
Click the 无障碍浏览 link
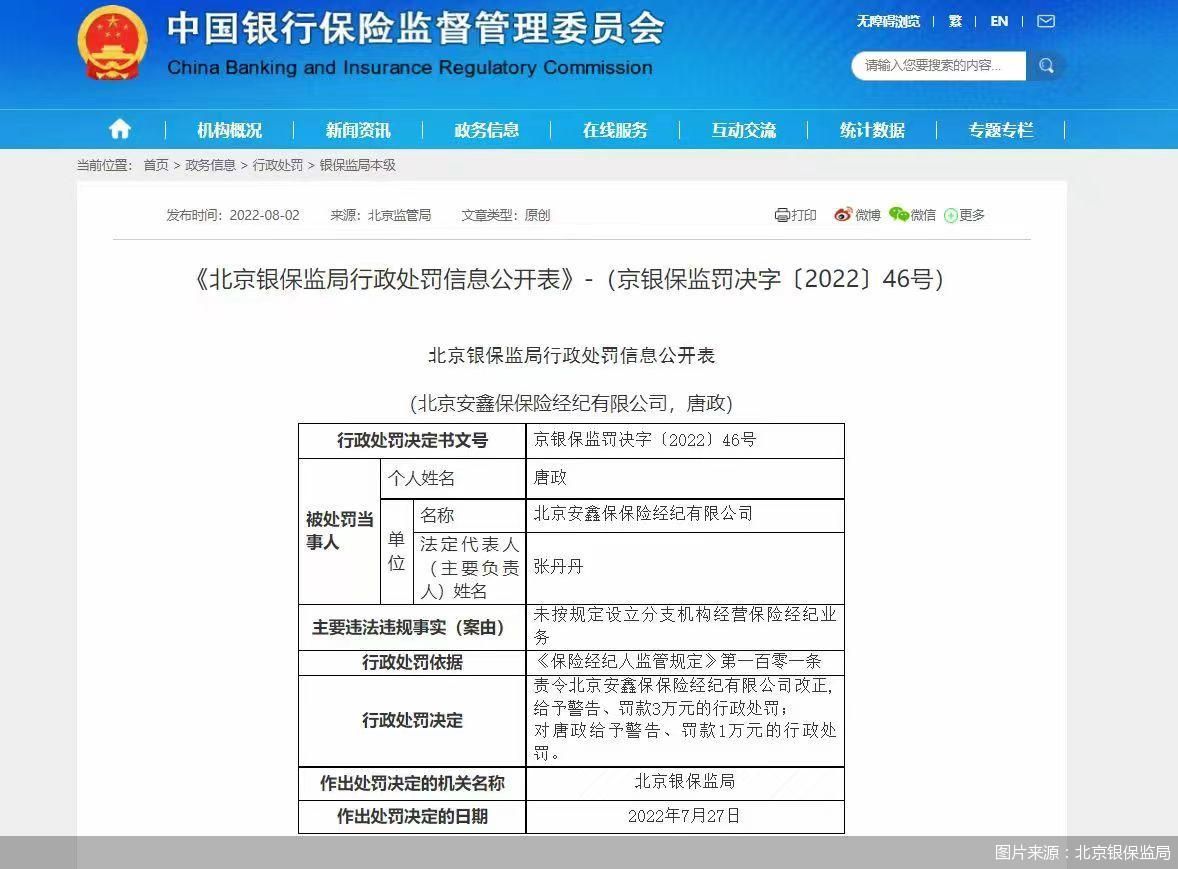click(x=888, y=21)
